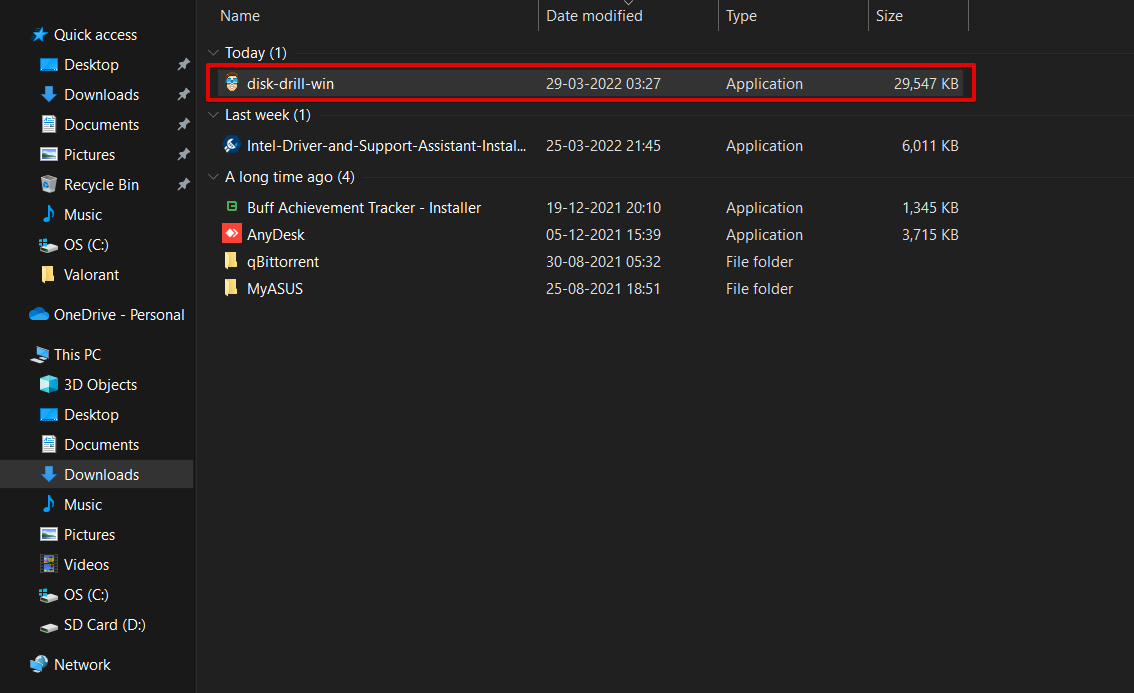Image resolution: width=1134 pixels, height=693 pixels.
Task: Select the MyASUS folder name
Action: pos(275,289)
